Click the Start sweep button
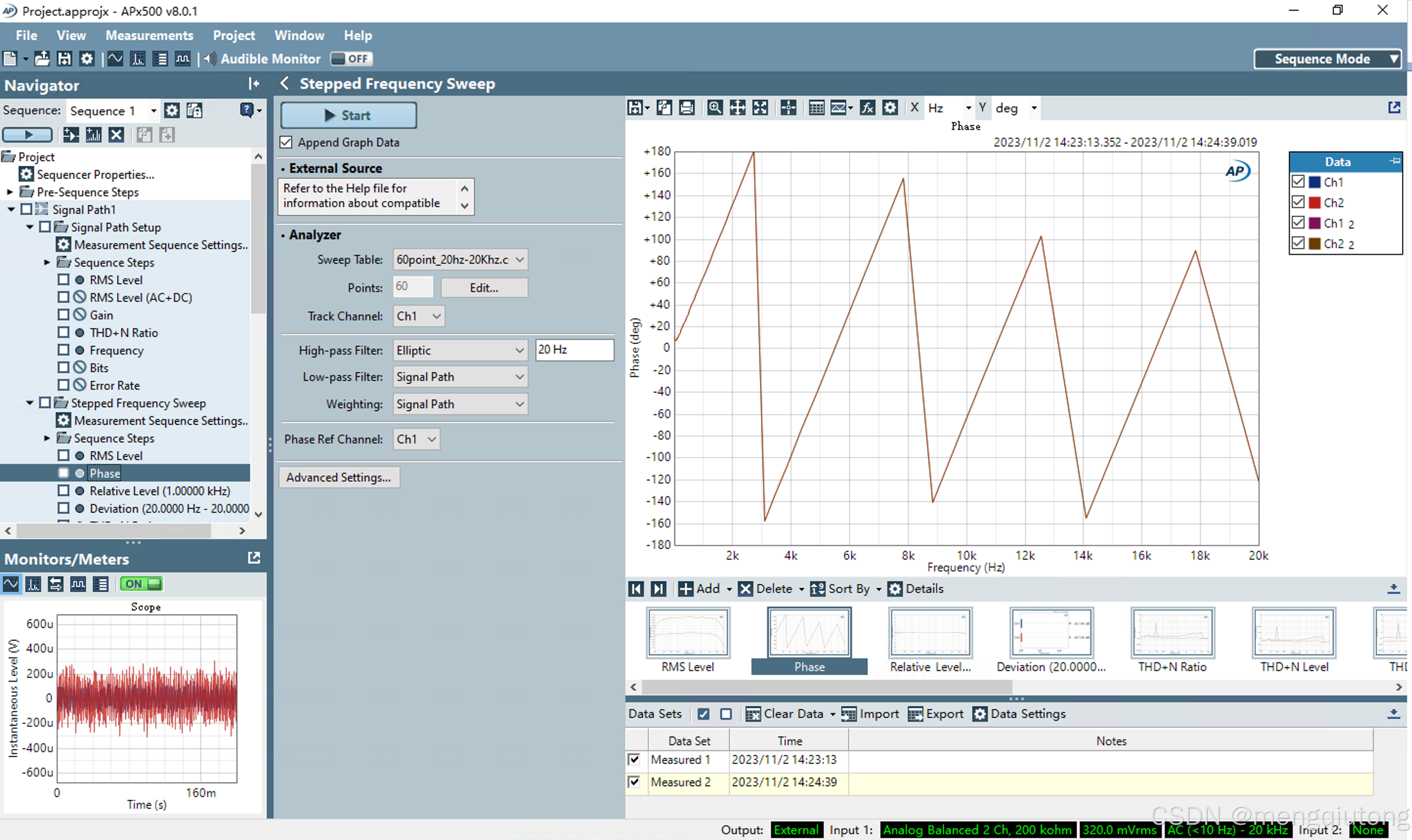 pyautogui.click(x=348, y=115)
